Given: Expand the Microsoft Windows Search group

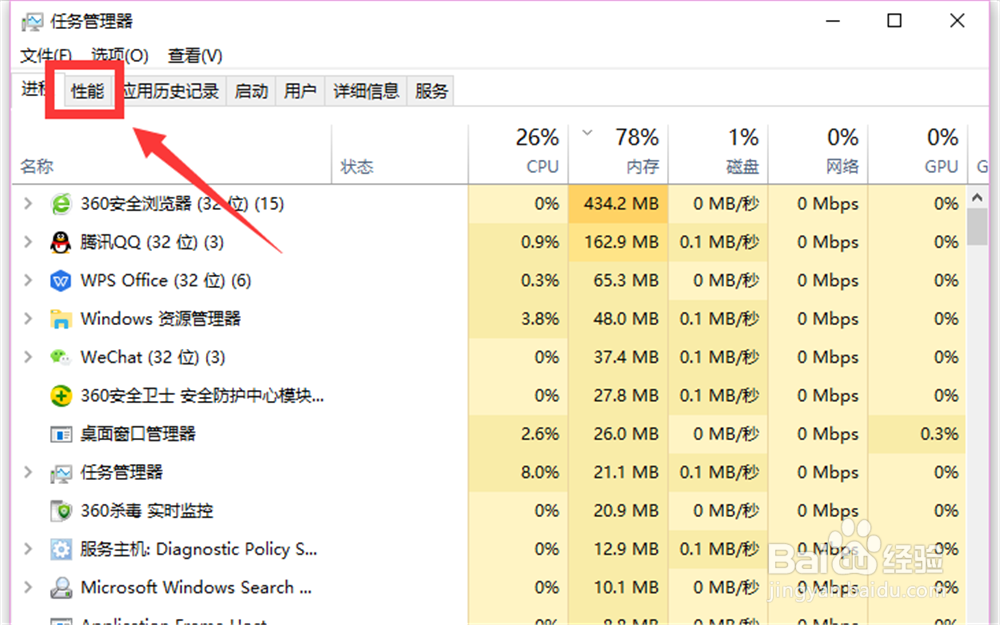Looking at the screenshot, I should pos(28,587).
